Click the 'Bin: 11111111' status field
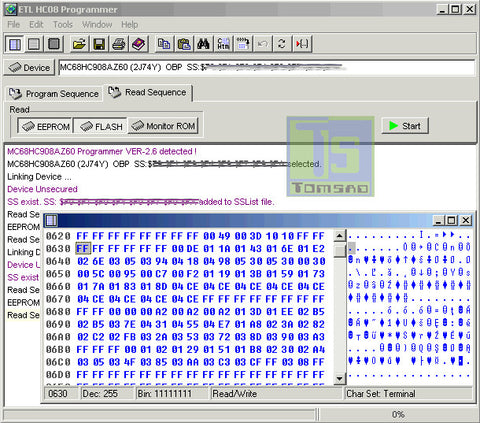The height and width of the screenshot is (423, 480). 172,394
